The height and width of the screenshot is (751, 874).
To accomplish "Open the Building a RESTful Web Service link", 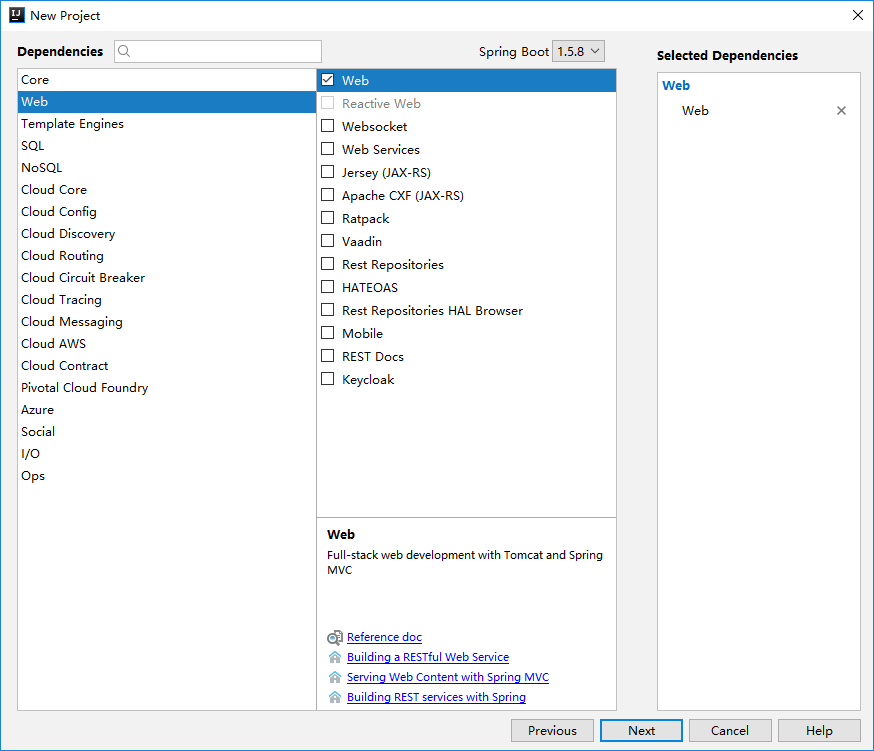I will coord(428,657).
